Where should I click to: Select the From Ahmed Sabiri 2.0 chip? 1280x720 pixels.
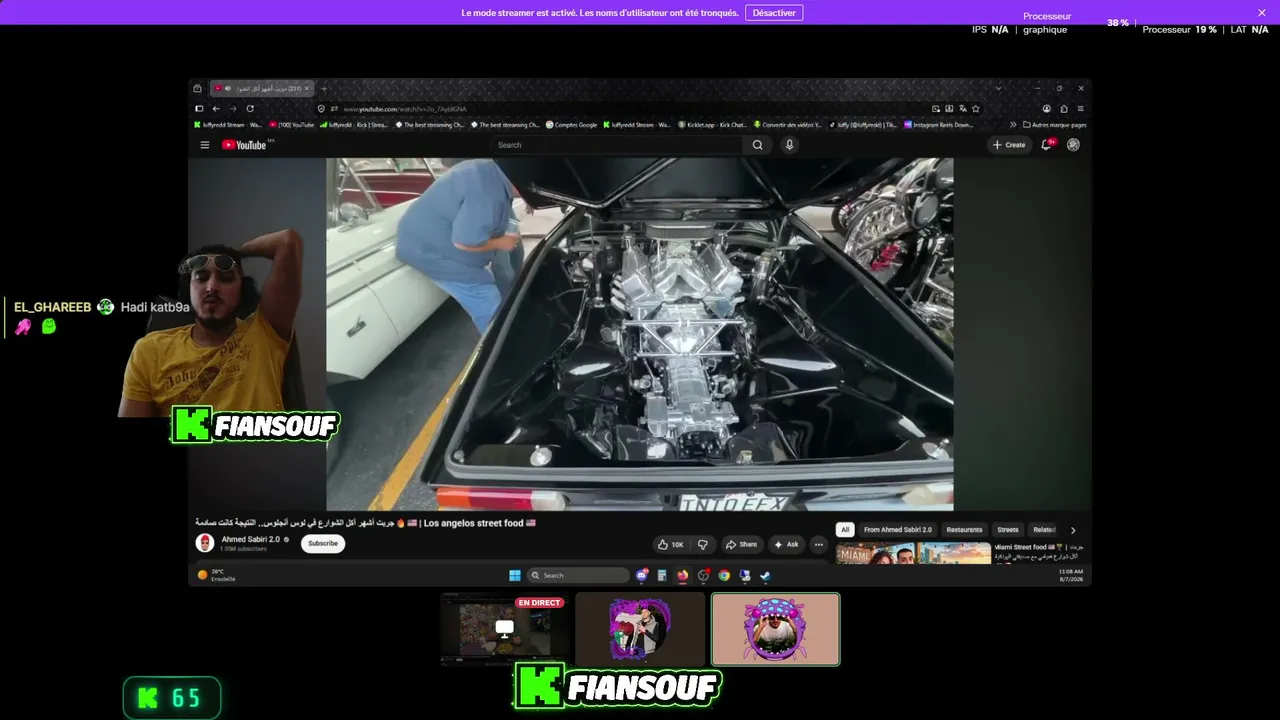pos(898,530)
